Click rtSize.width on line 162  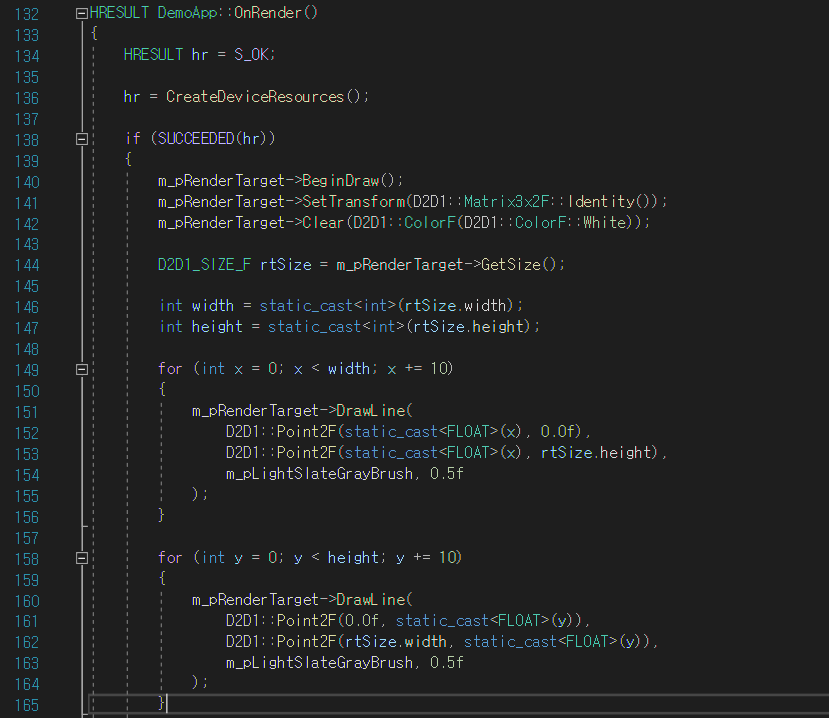[396, 641]
